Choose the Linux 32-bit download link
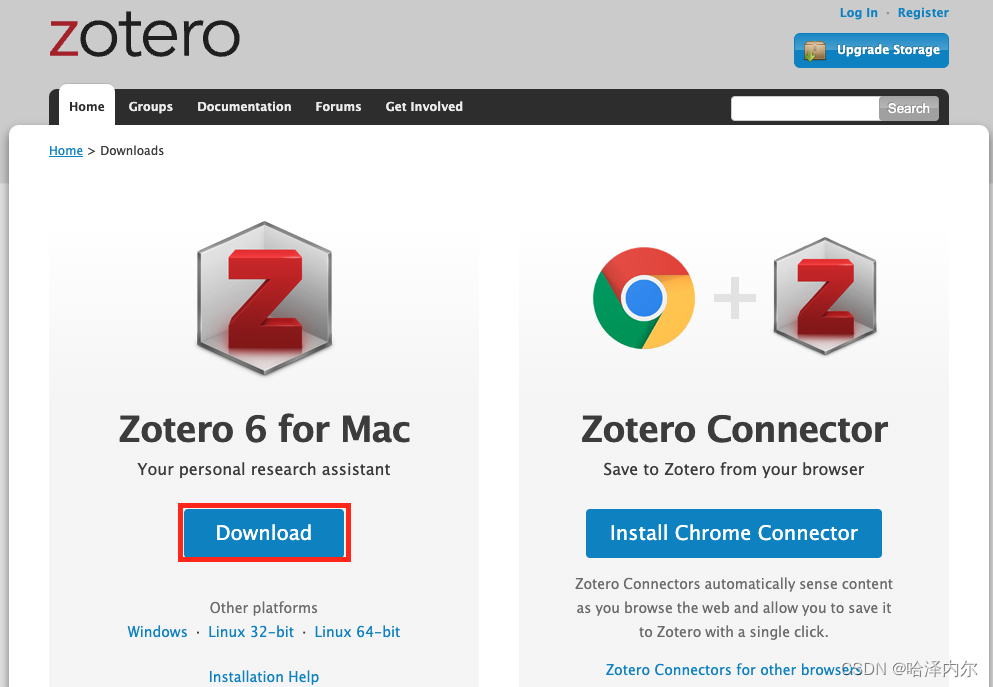The image size is (993, 687). (251, 631)
